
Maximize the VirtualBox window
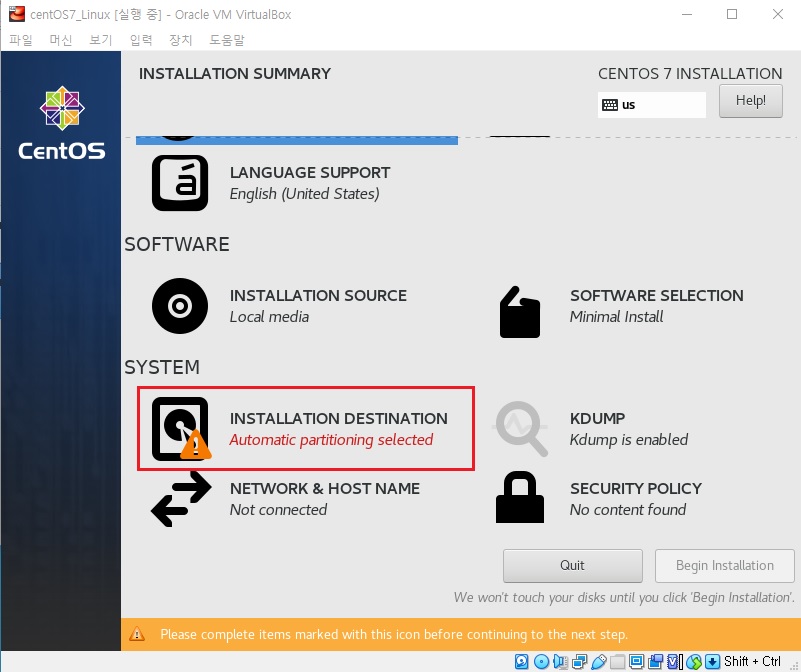tap(732, 14)
